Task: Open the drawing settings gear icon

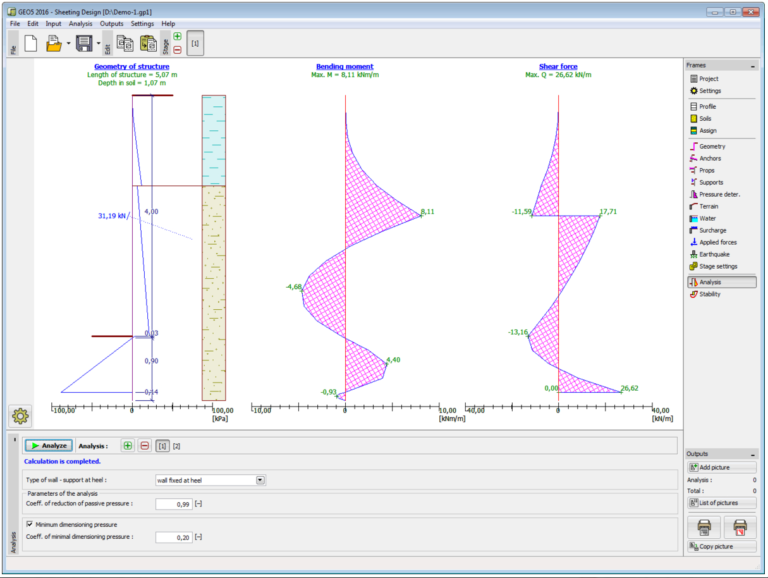Action: pyautogui.click(x=19, y=416)
